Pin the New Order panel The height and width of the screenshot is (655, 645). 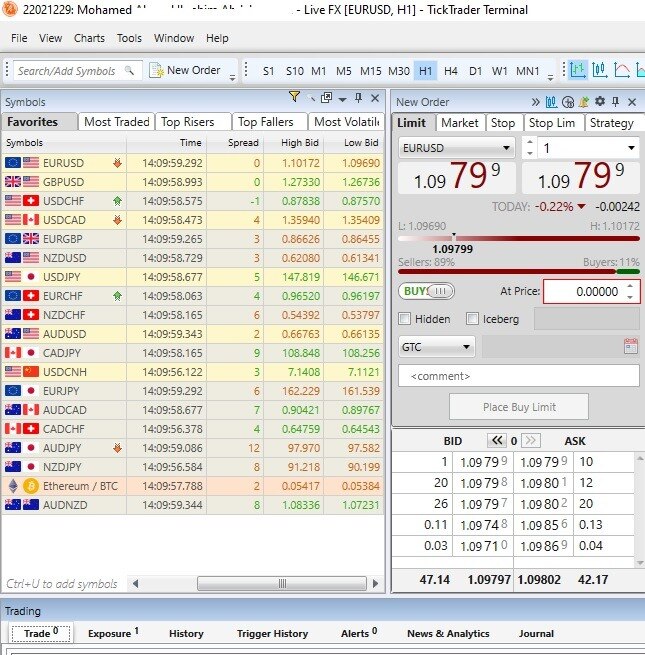(x=615, y=102)
